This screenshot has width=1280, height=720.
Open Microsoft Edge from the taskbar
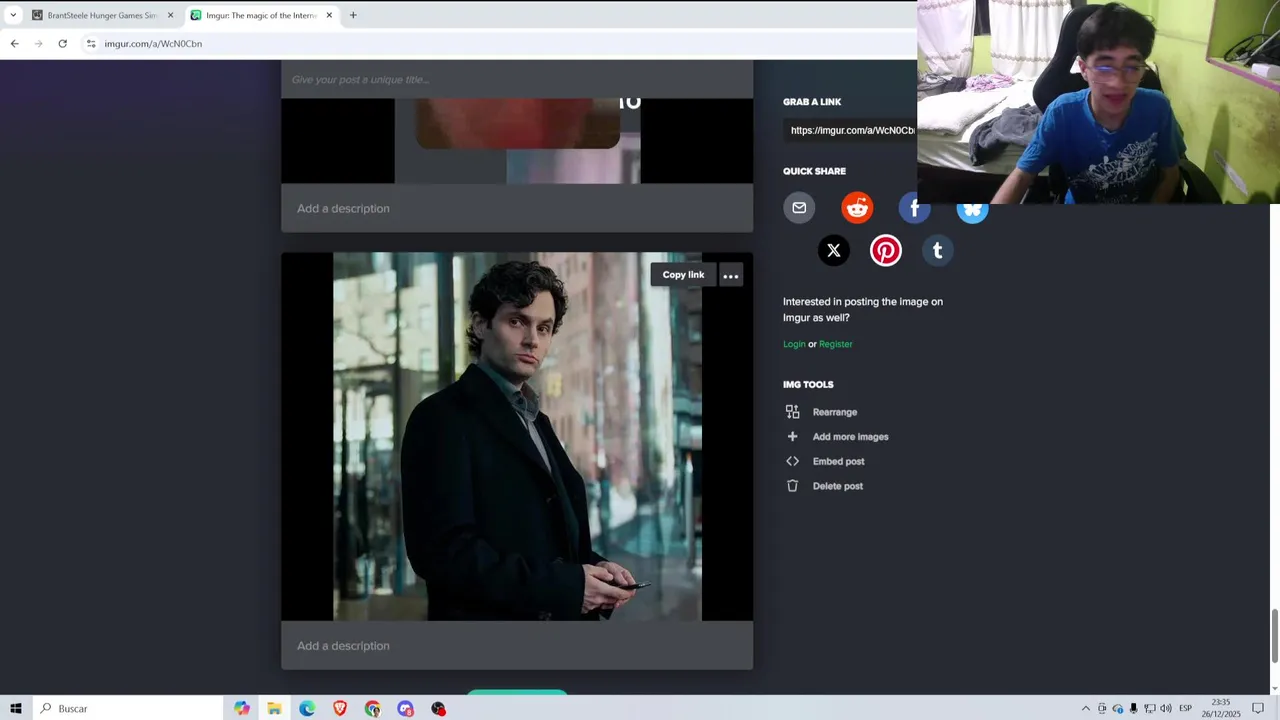307,708
